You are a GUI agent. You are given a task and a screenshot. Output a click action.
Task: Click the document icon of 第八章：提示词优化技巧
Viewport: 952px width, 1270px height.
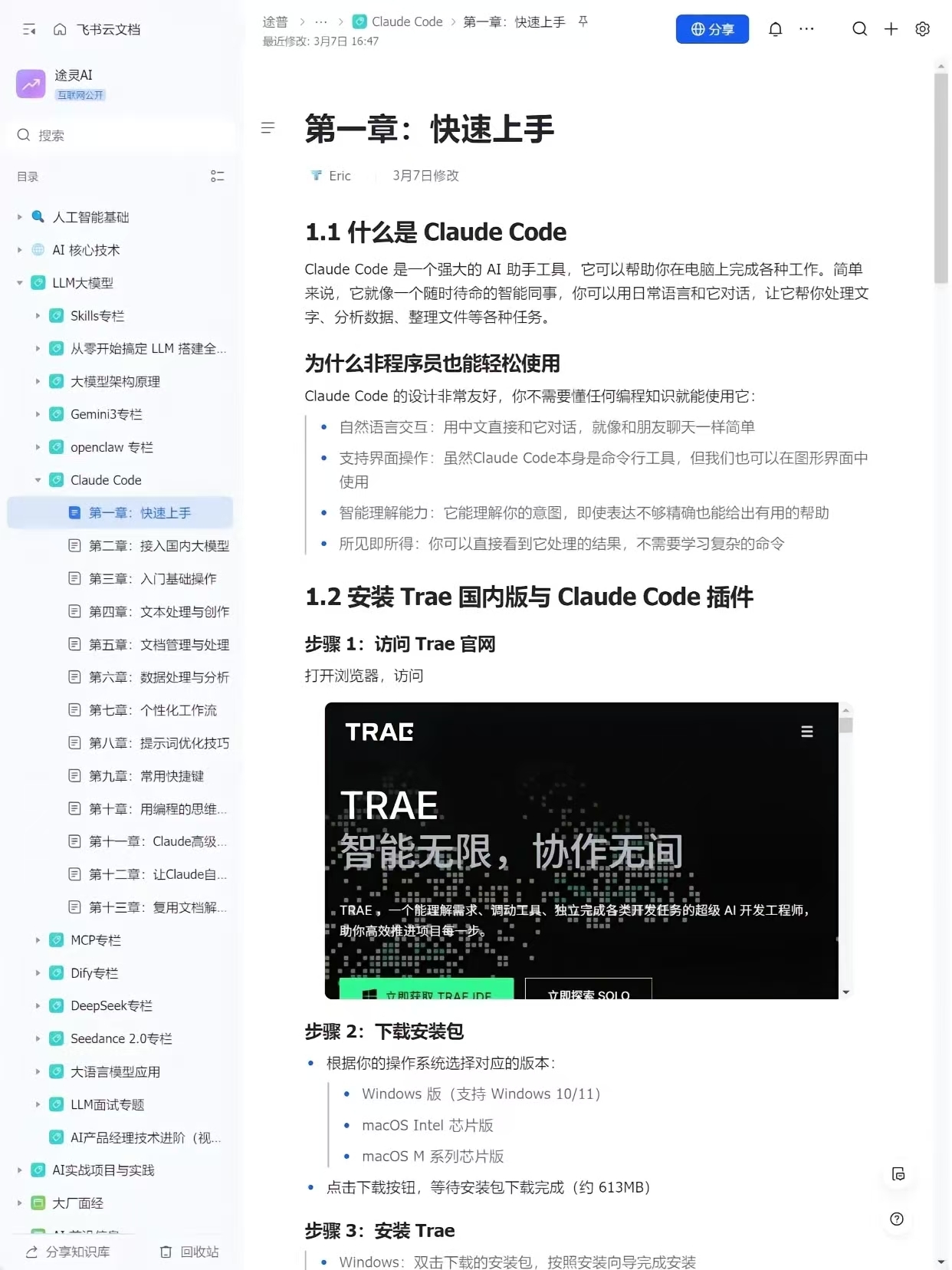click(74, 743)
